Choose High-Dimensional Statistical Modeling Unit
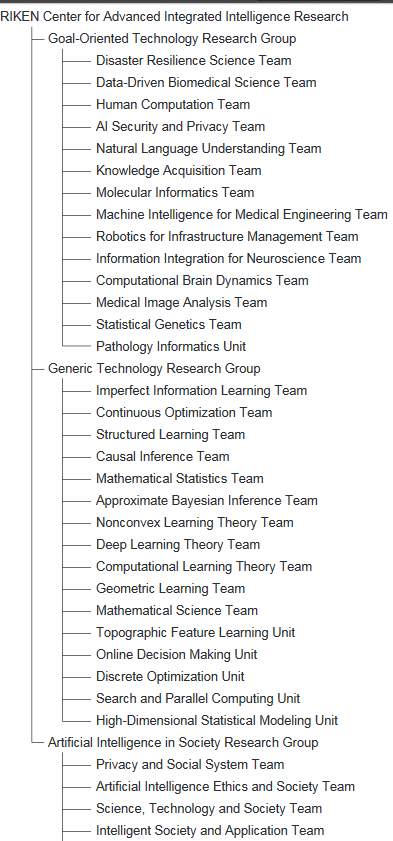The height and width of the screenshot is (841, 393). 217,720
